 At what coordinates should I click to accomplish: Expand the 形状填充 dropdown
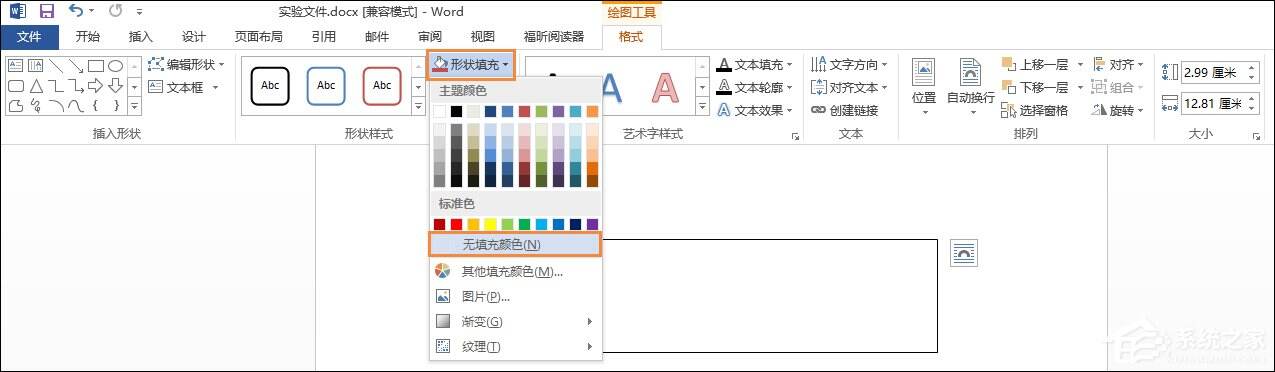(471, 64)
